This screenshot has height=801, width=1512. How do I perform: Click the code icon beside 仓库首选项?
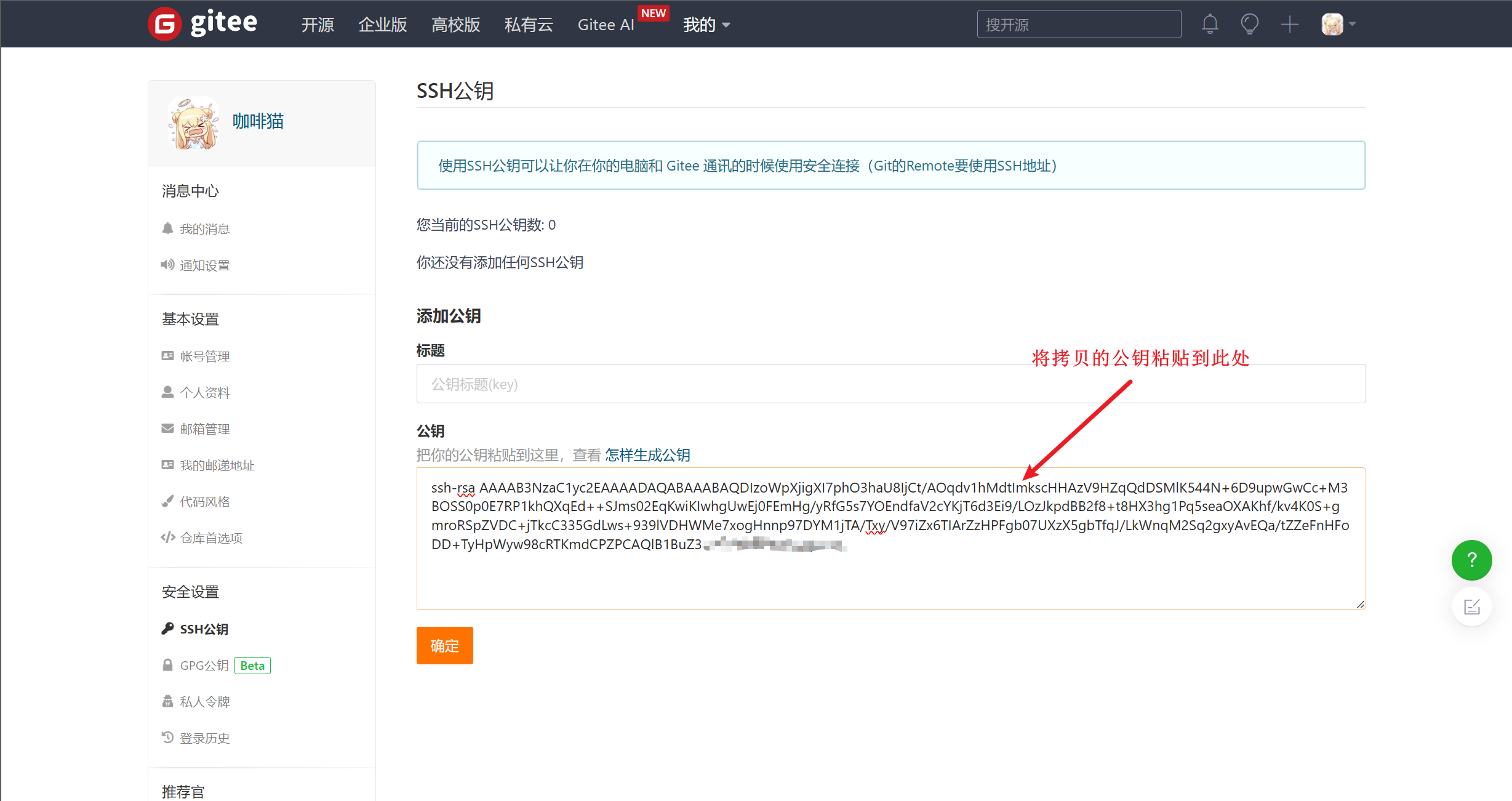(x=168, y=537)
